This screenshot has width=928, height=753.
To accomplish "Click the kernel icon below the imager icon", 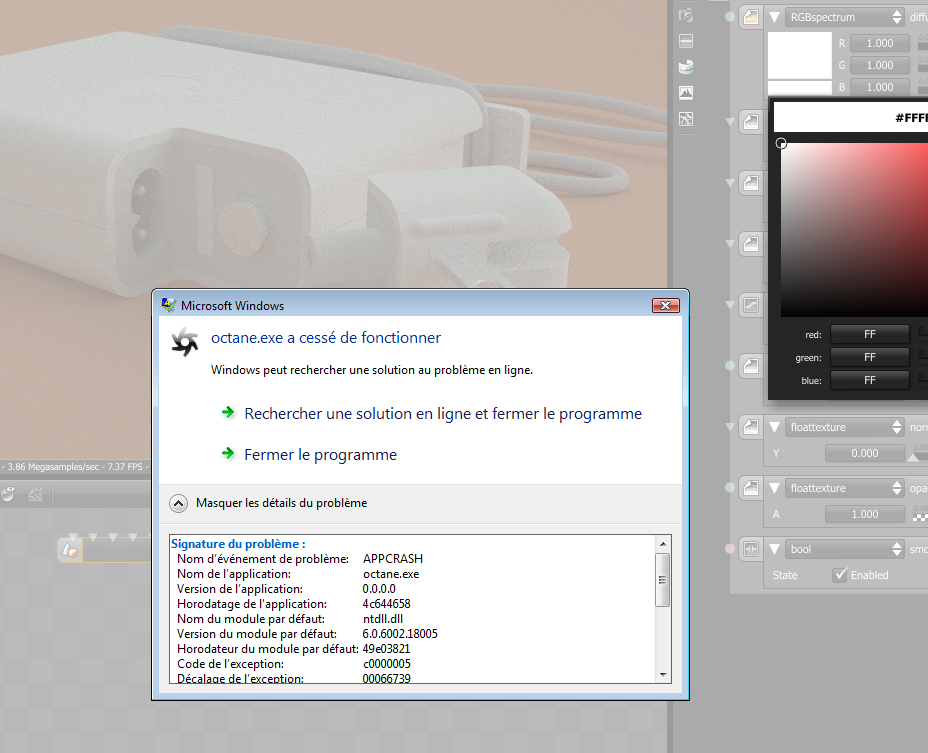I will pyautogui.click(x=686, y=119).
